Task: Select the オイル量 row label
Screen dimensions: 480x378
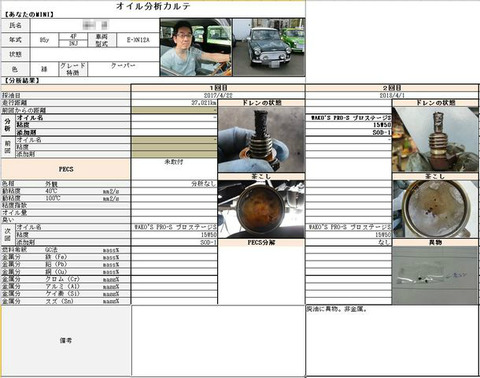Action: click(x=65, y=213)
